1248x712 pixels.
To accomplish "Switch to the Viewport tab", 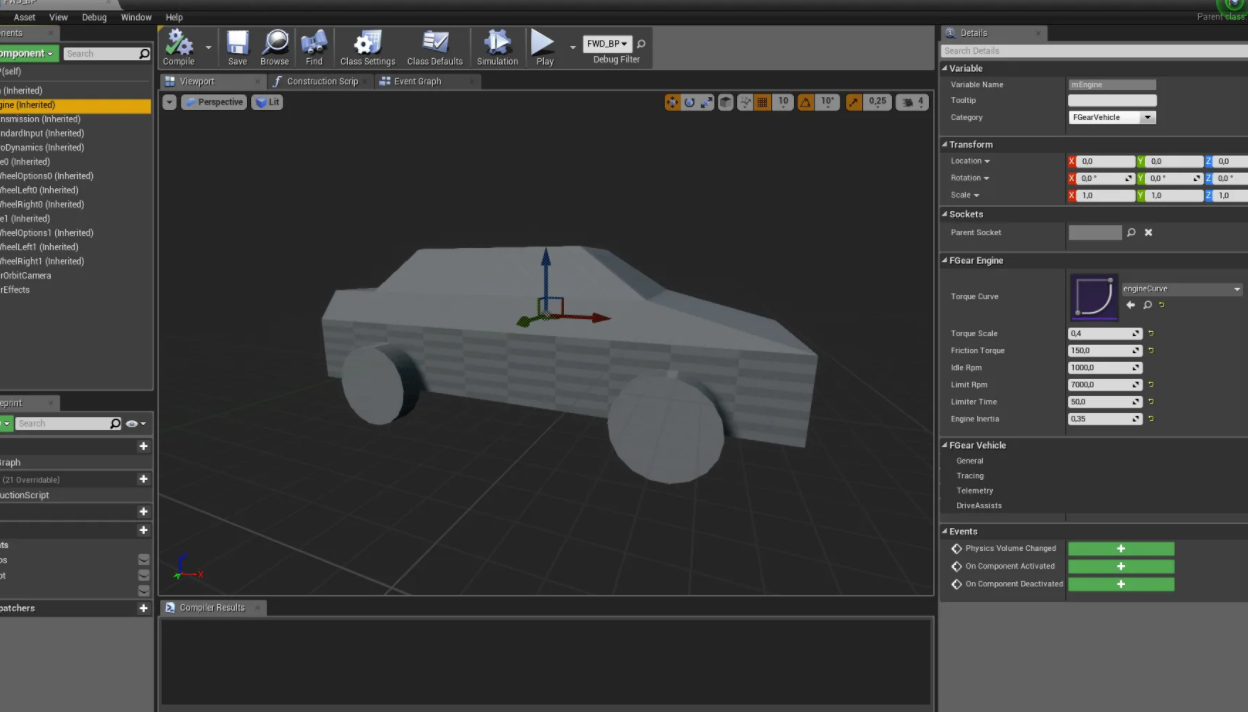I will click(x=197, y=81).
